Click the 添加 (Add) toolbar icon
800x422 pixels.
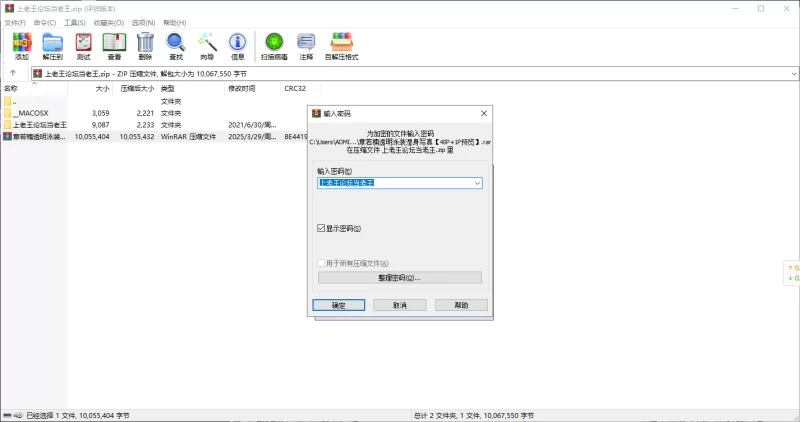(x=22, y=45)
